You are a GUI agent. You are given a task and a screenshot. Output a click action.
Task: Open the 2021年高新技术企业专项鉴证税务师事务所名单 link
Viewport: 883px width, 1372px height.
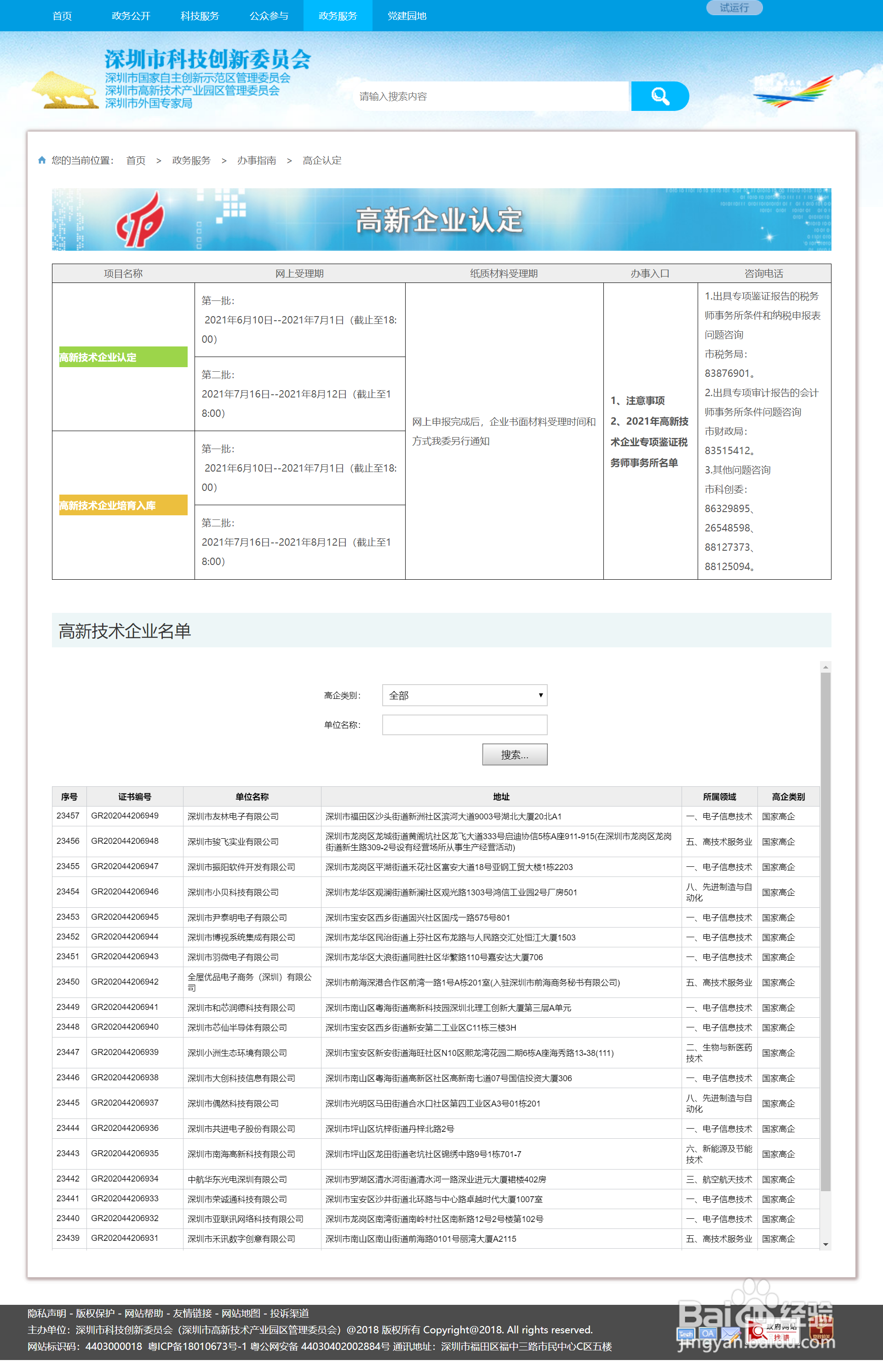[649, 442]
